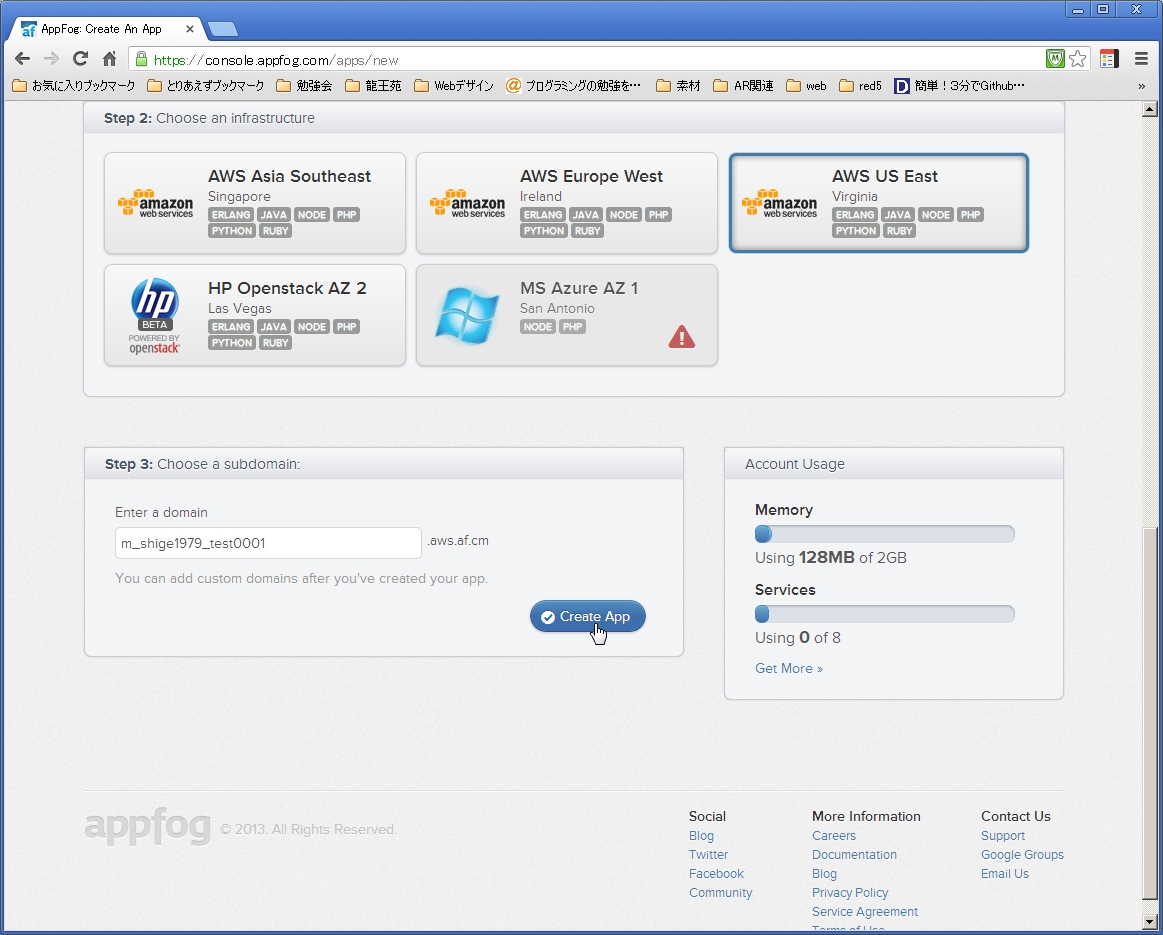Show more bookmarks via double chevron
1163x935 pixels.
pyautogui.click(x=1141, y=86)
